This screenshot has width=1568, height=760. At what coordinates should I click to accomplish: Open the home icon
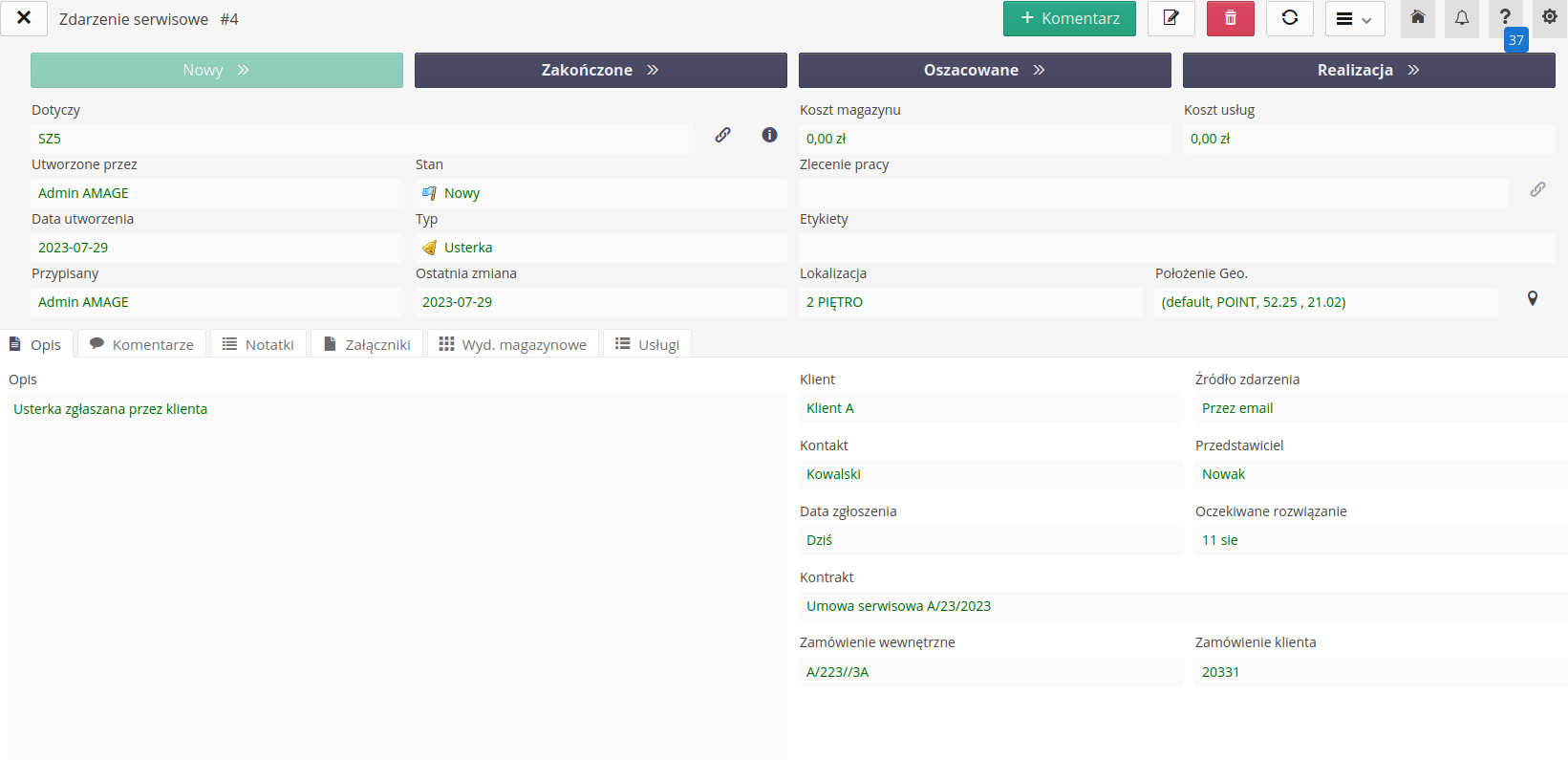click(1417, 18)
